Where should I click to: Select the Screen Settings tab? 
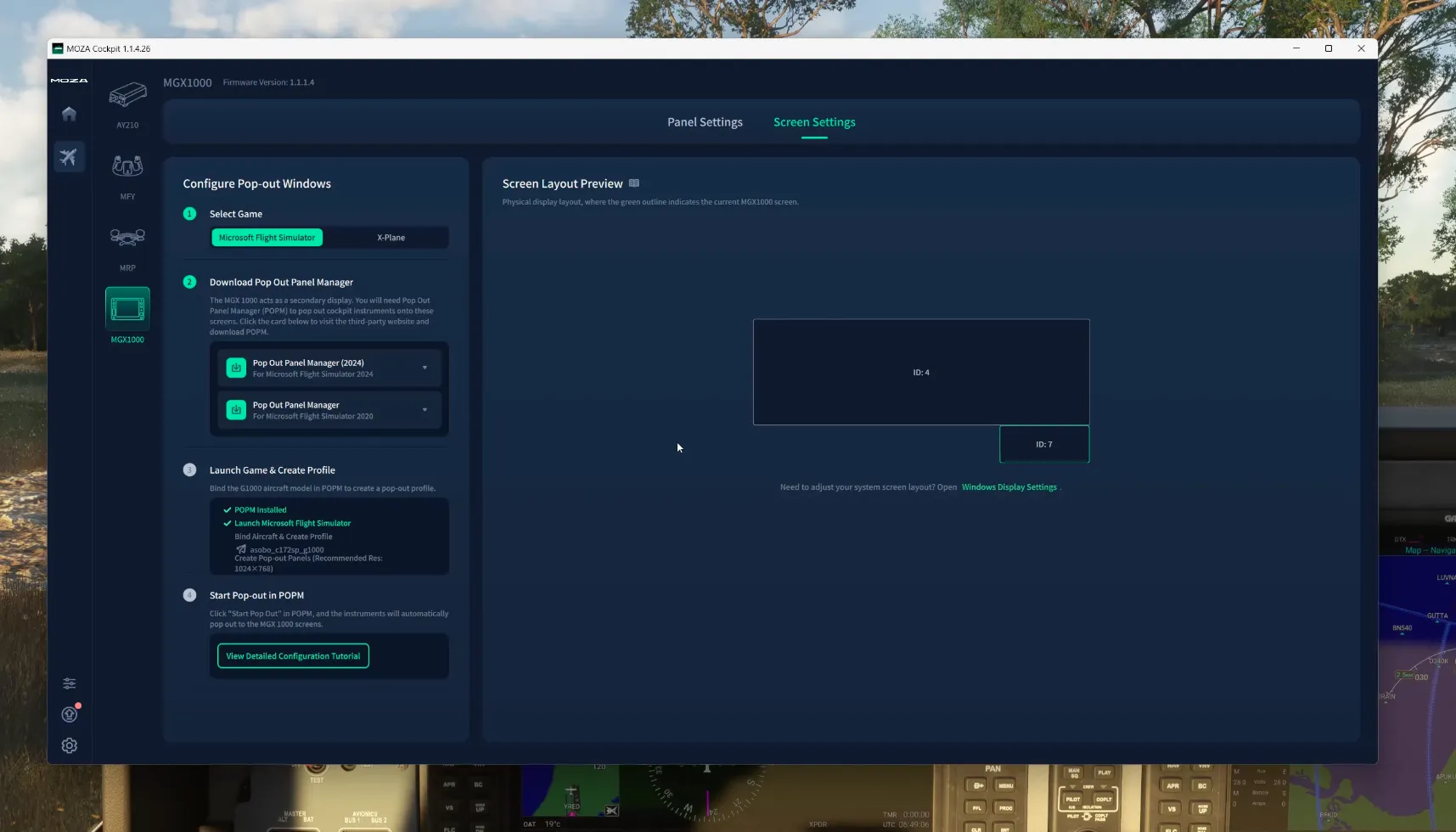[814, 122]
